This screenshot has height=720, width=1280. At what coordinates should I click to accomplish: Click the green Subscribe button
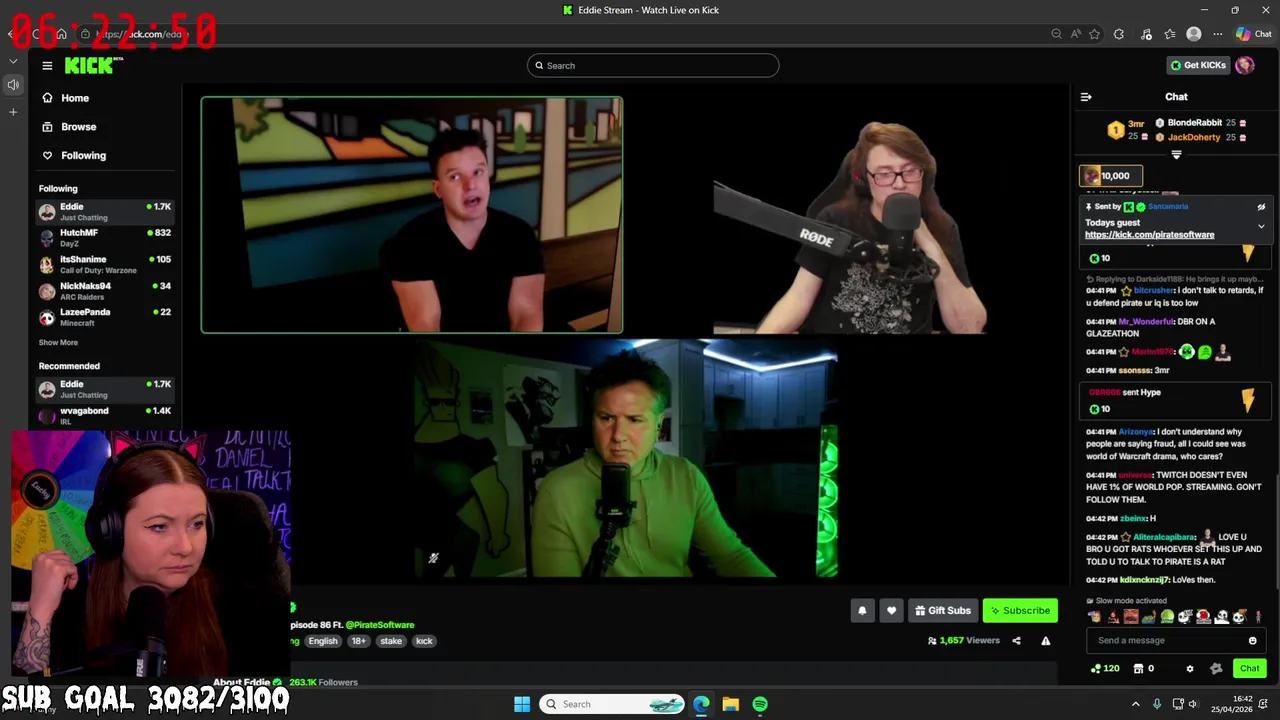click(1020, 611)
